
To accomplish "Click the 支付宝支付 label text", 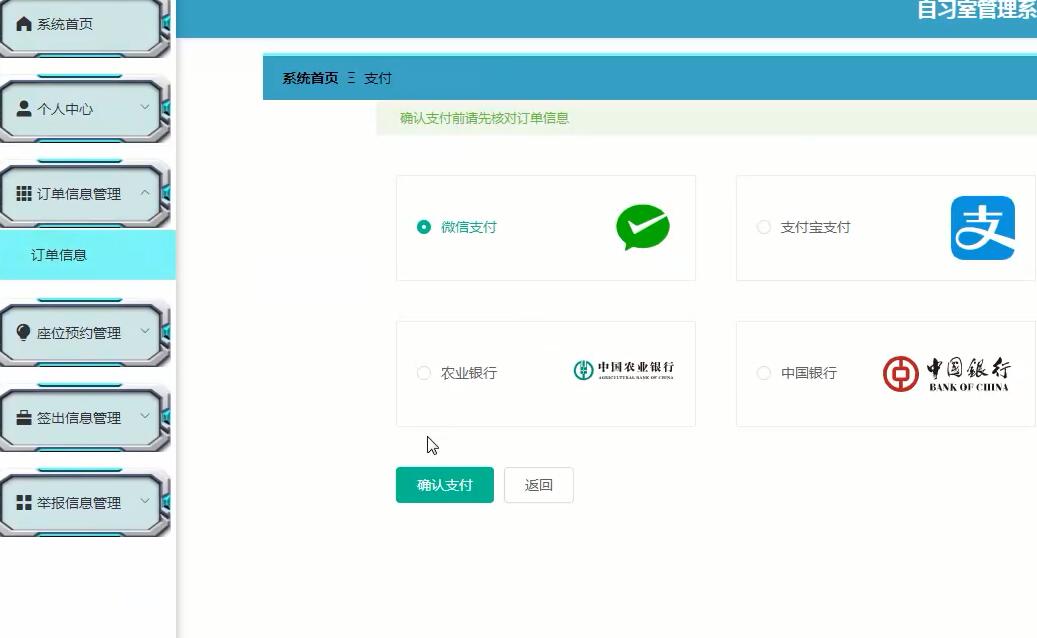I will pos(815,227).
